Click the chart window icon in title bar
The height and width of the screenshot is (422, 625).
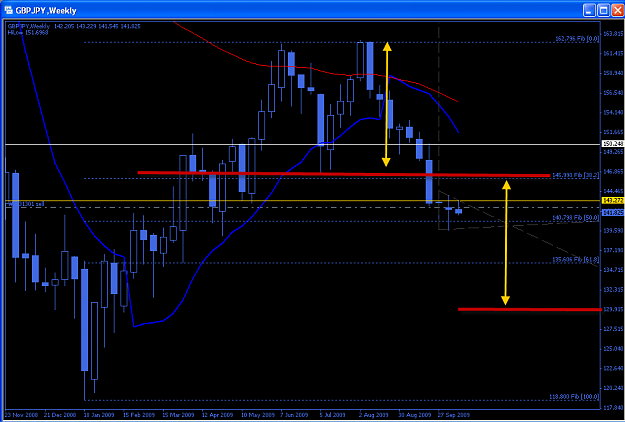(8, 10)
